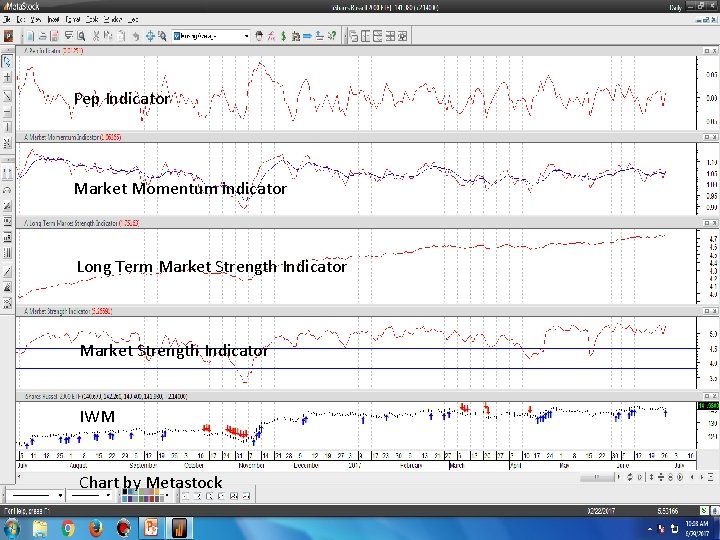The height and width of the screenshot is (540, 720).
Task: Open Google Chrome from the taskbar
Action: [x=68, y=528]
